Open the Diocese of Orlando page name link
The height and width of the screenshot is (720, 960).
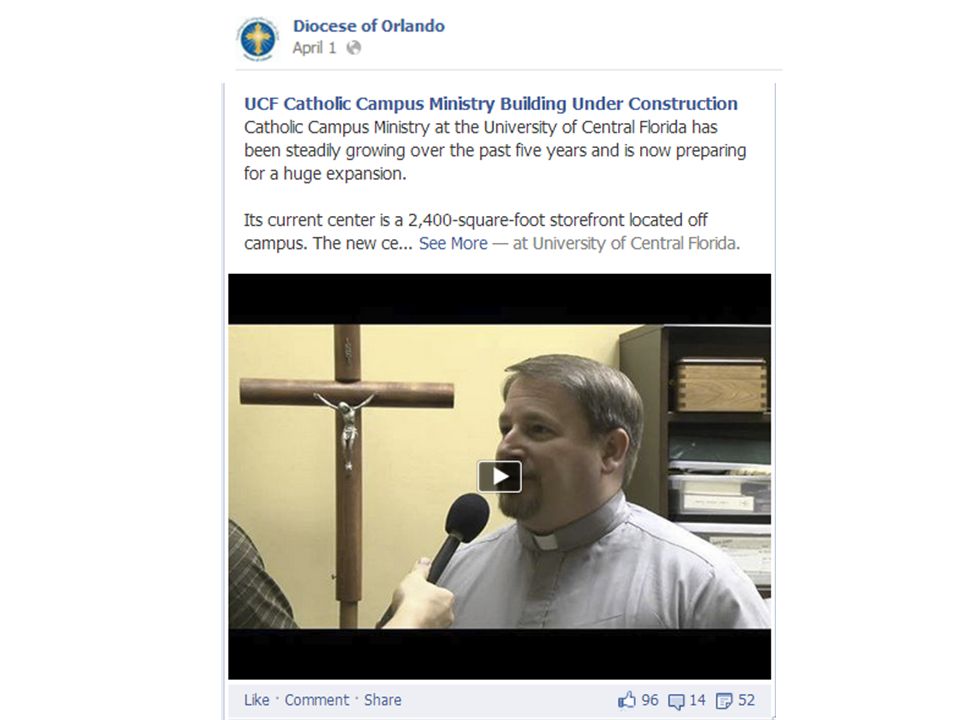369,26
